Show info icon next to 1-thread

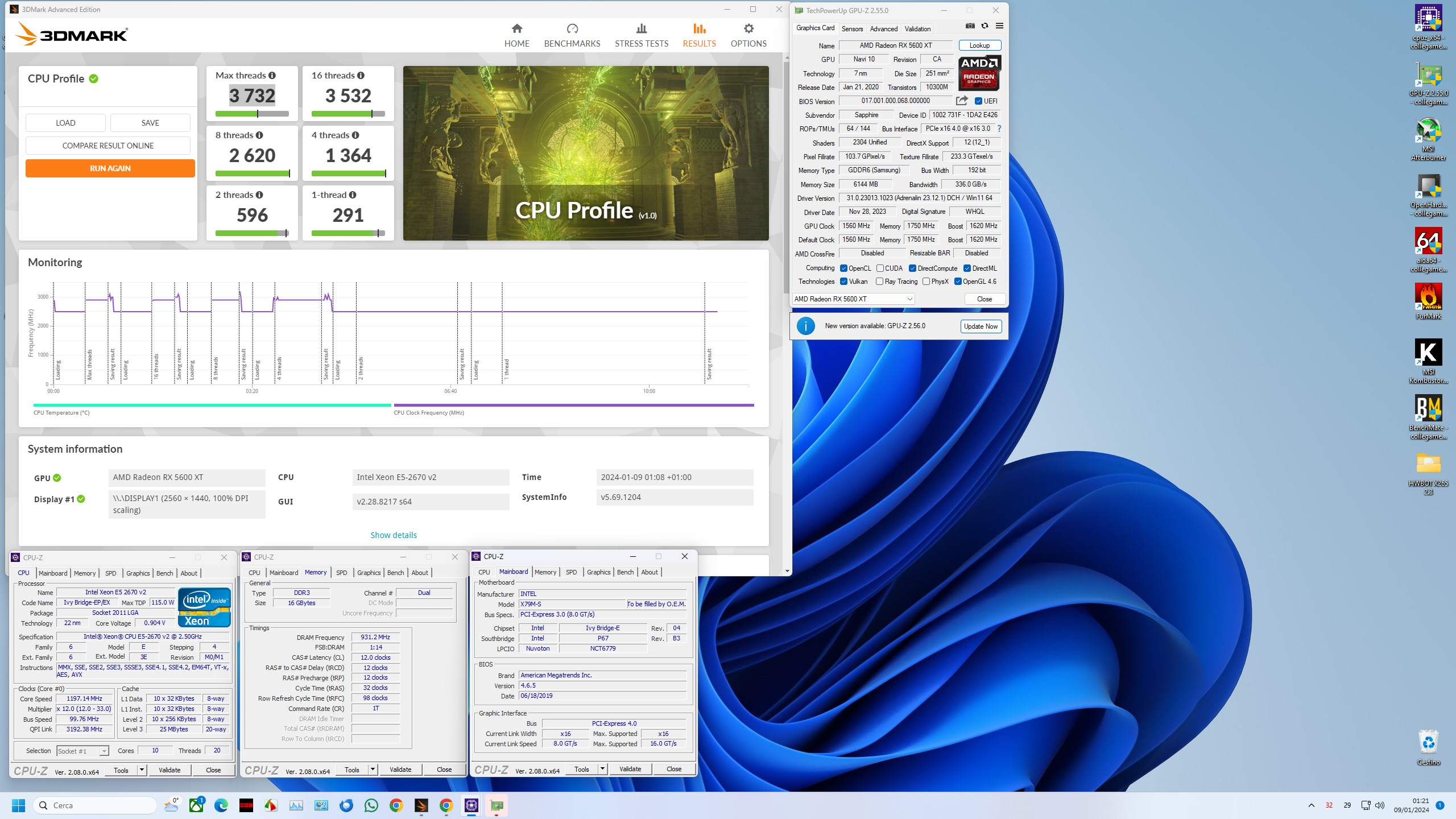[353, 195]
